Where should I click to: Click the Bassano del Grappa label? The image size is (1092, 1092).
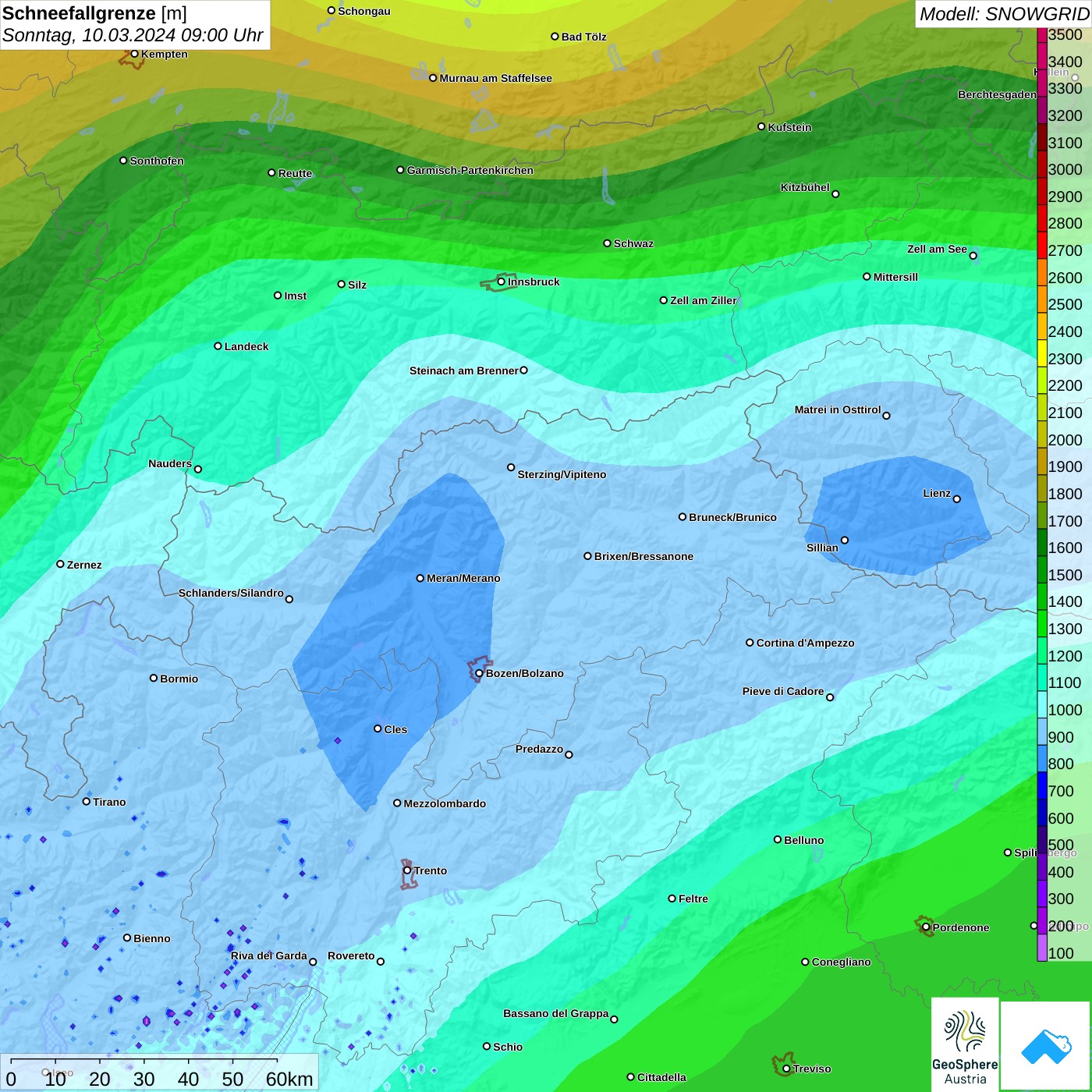[x=556, y=1013]
